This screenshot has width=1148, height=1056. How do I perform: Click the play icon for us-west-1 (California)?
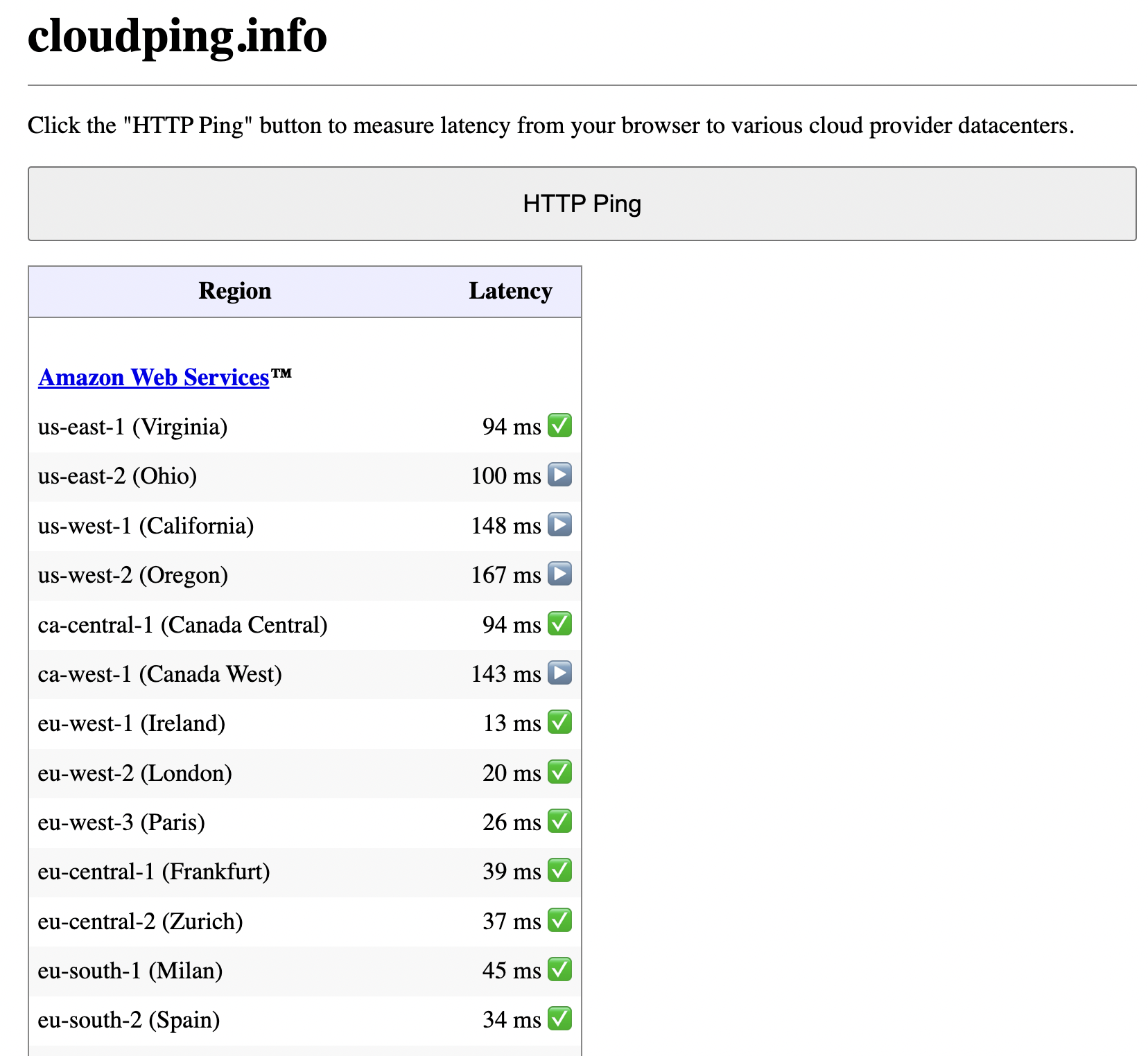(x=559, y=525)
